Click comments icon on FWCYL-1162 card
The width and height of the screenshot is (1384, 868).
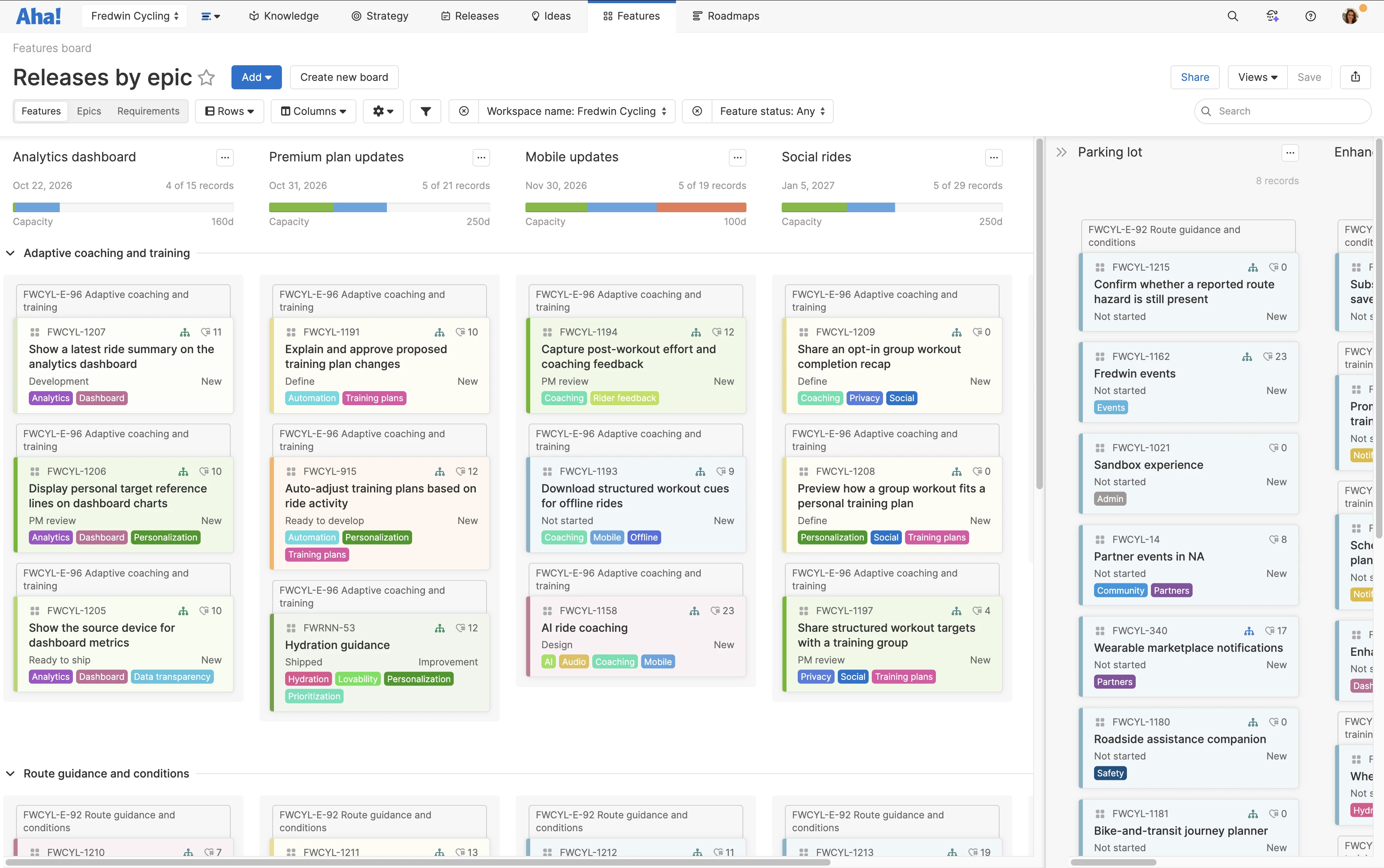[x=1268, y=357]
